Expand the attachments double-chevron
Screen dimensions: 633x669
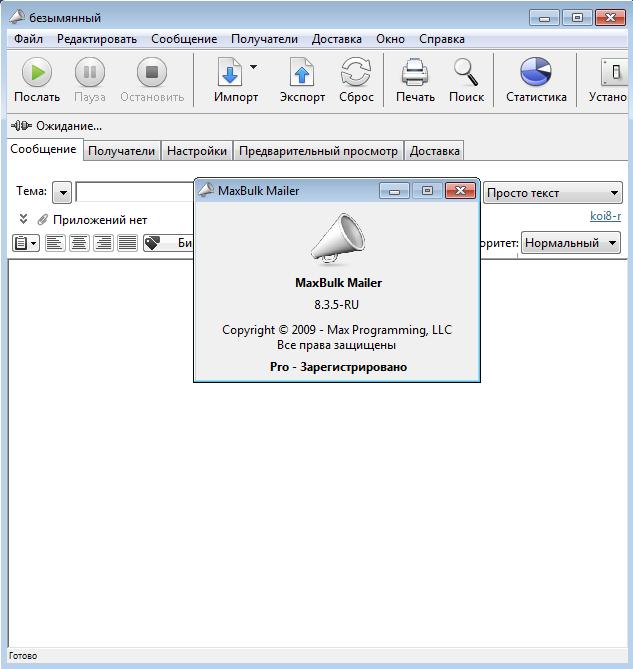[23, 219]
